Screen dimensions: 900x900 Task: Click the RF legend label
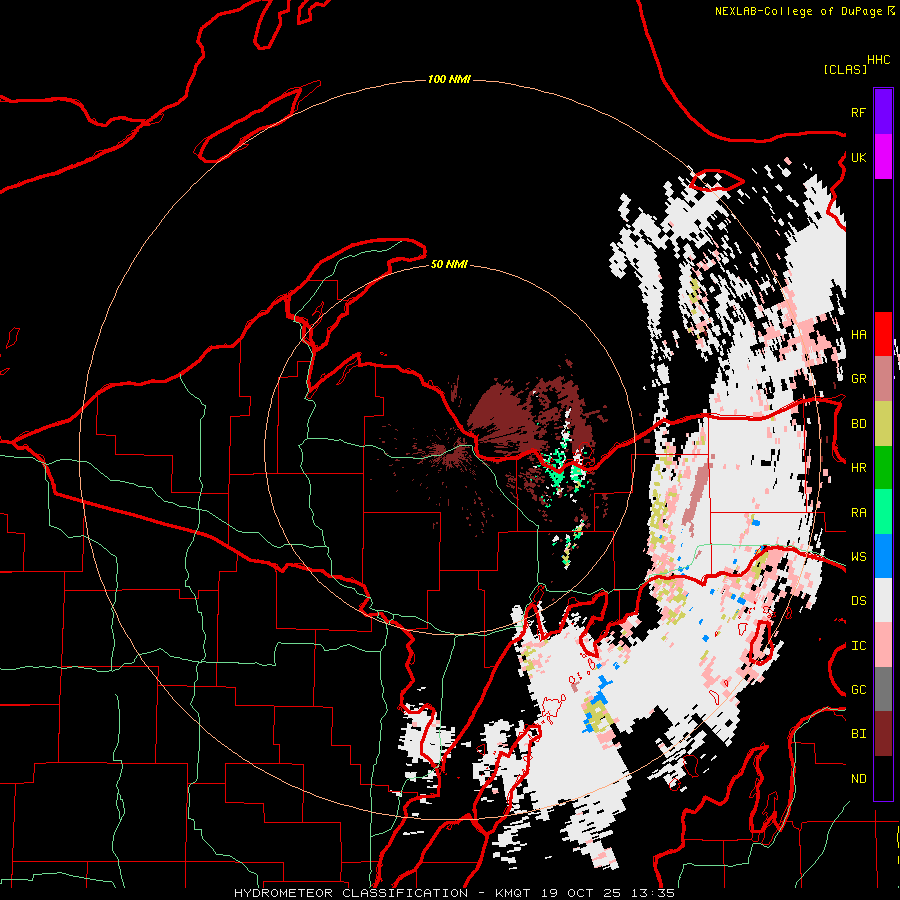click(x=858, y=112)
